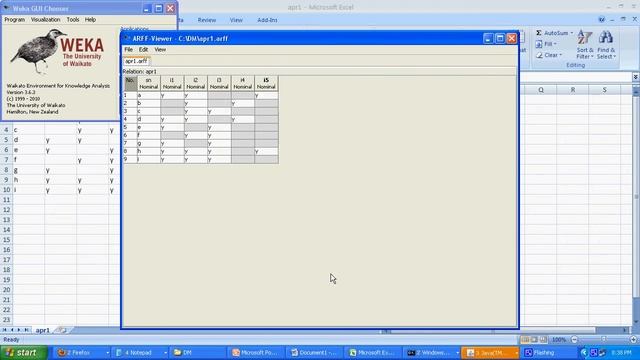Open Java group in taskbar
640x360 pixels.
coord(490,353)
